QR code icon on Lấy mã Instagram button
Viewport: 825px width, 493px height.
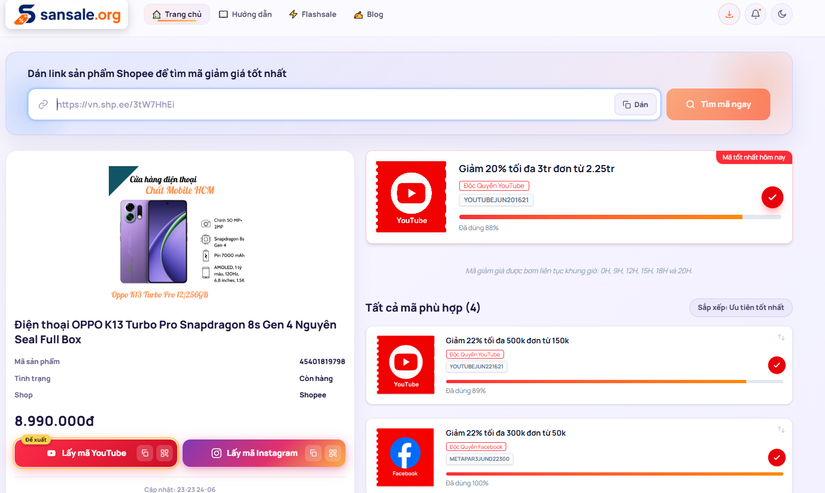[x=333, y=453]
